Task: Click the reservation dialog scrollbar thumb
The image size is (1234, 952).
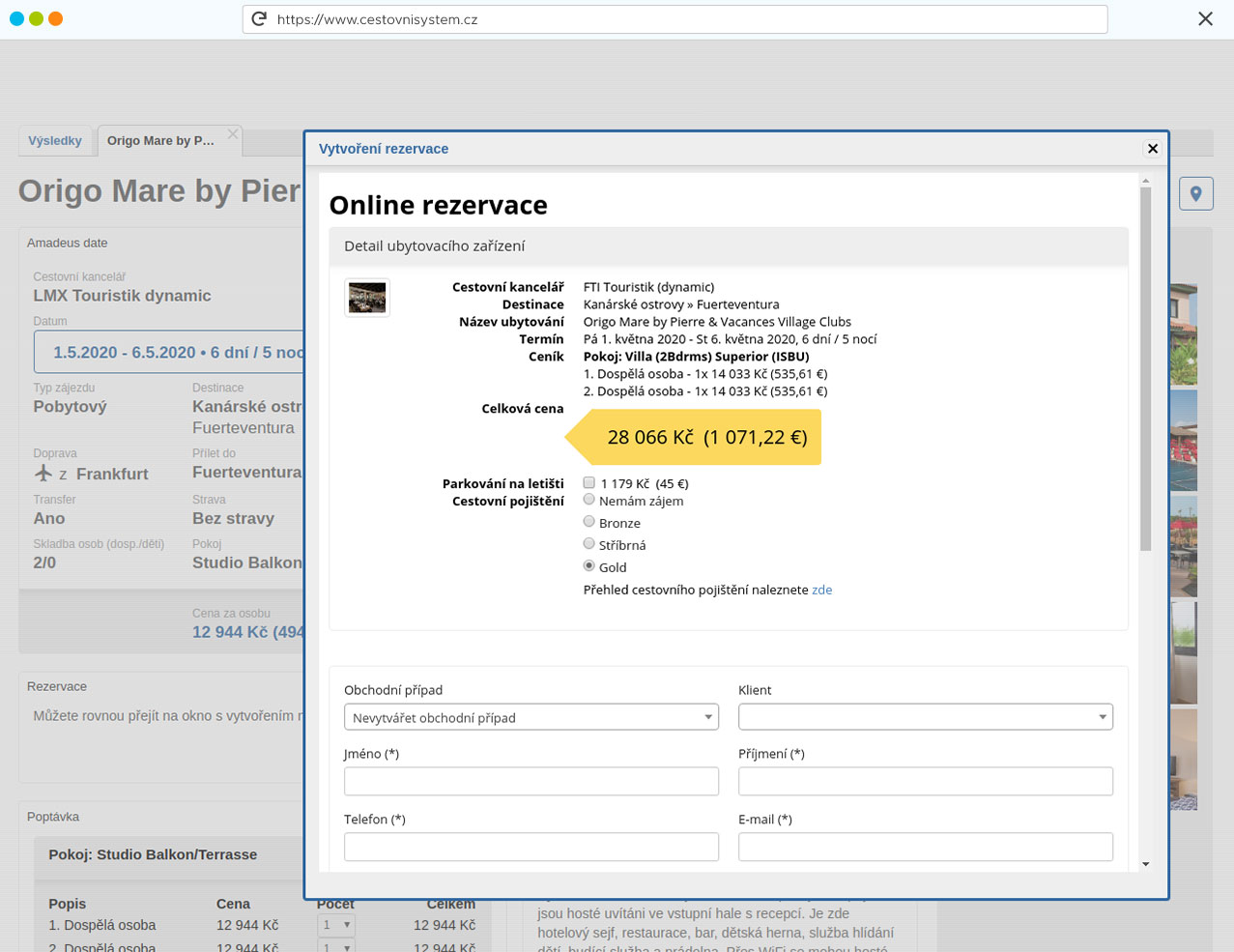Action: pyautogui.click(x=1146, y=369)
